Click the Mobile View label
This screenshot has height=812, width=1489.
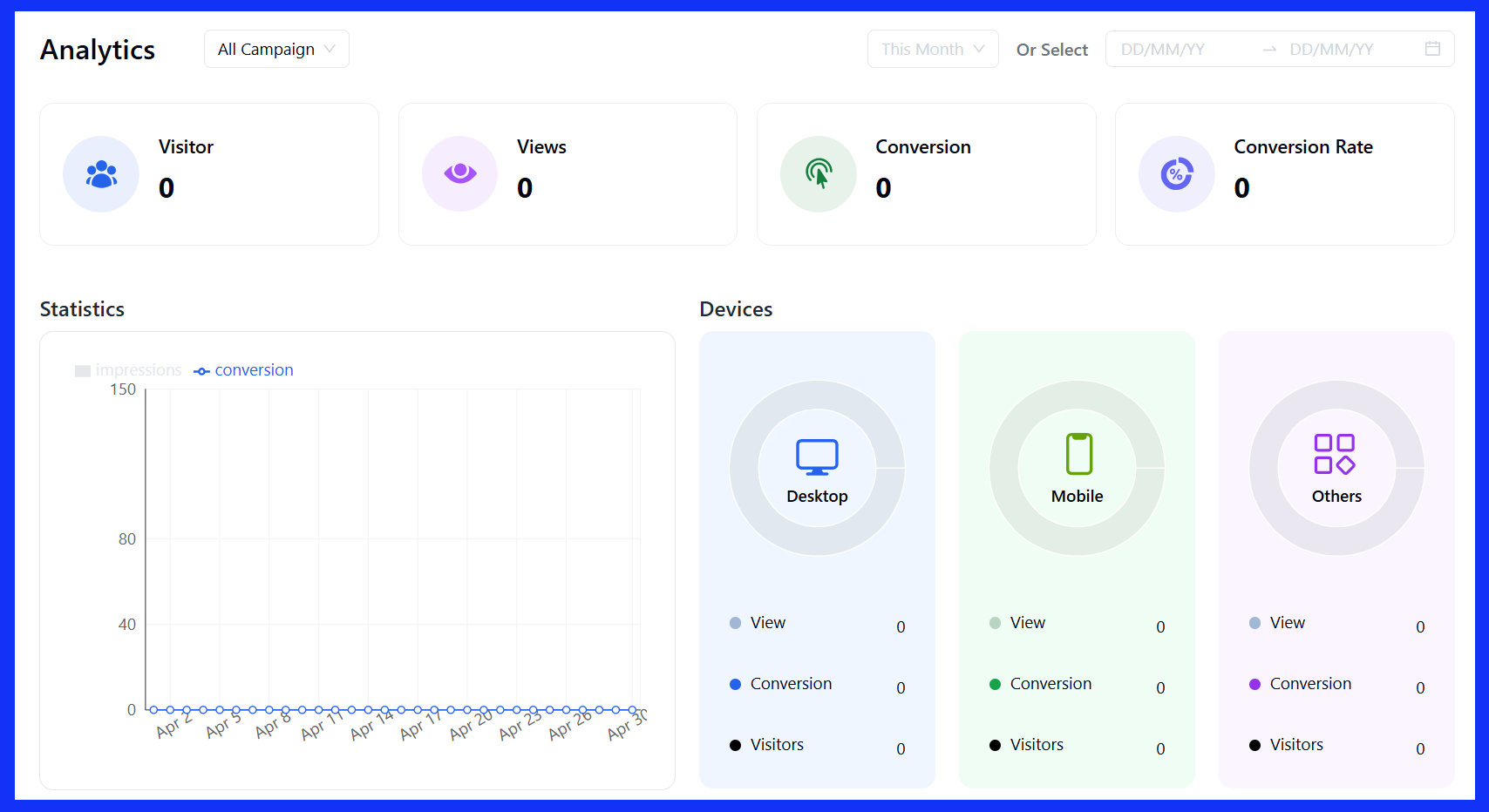point(1028,623)
